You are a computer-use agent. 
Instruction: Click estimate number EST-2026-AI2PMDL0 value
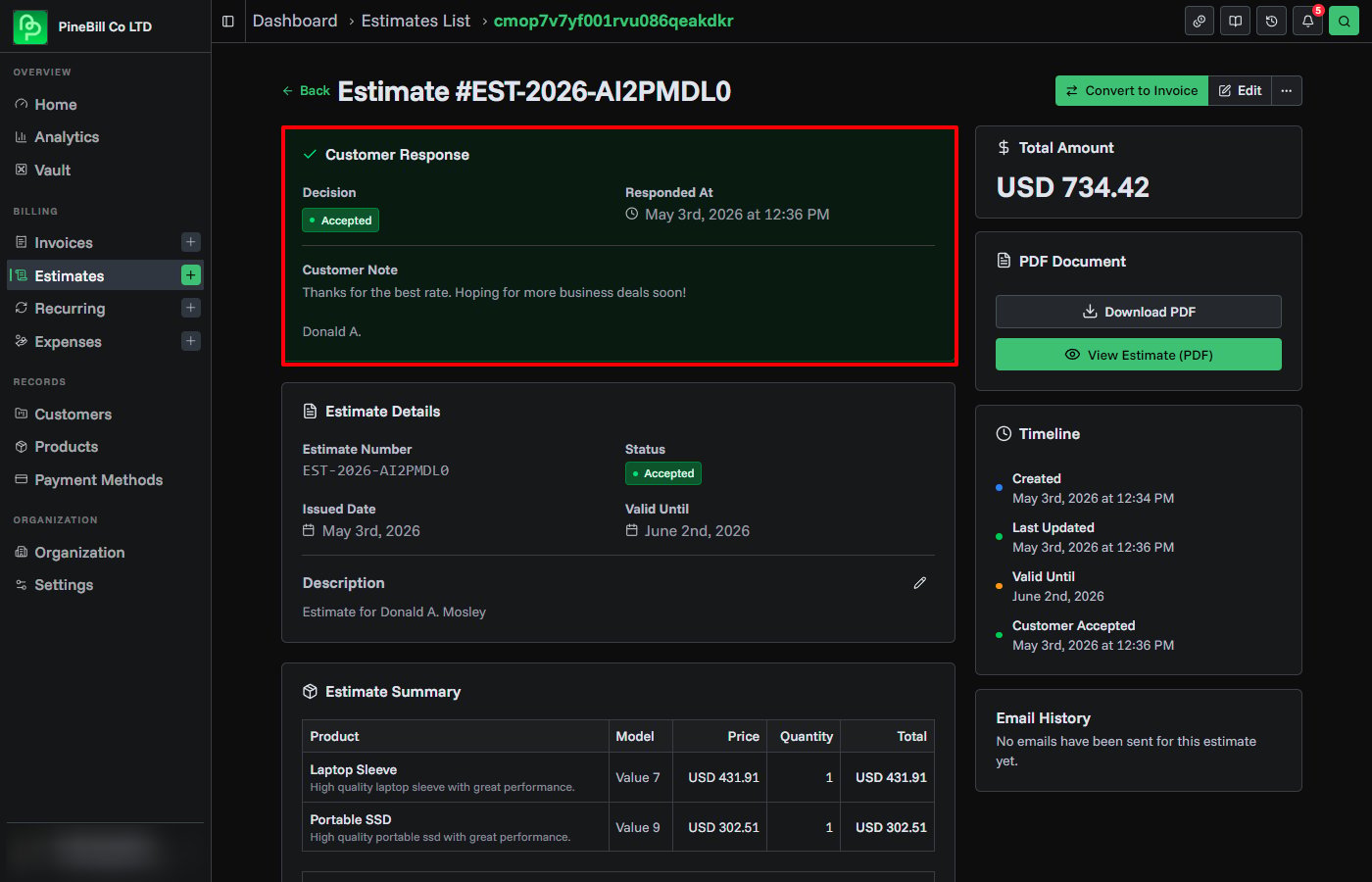tap(375, 471)
